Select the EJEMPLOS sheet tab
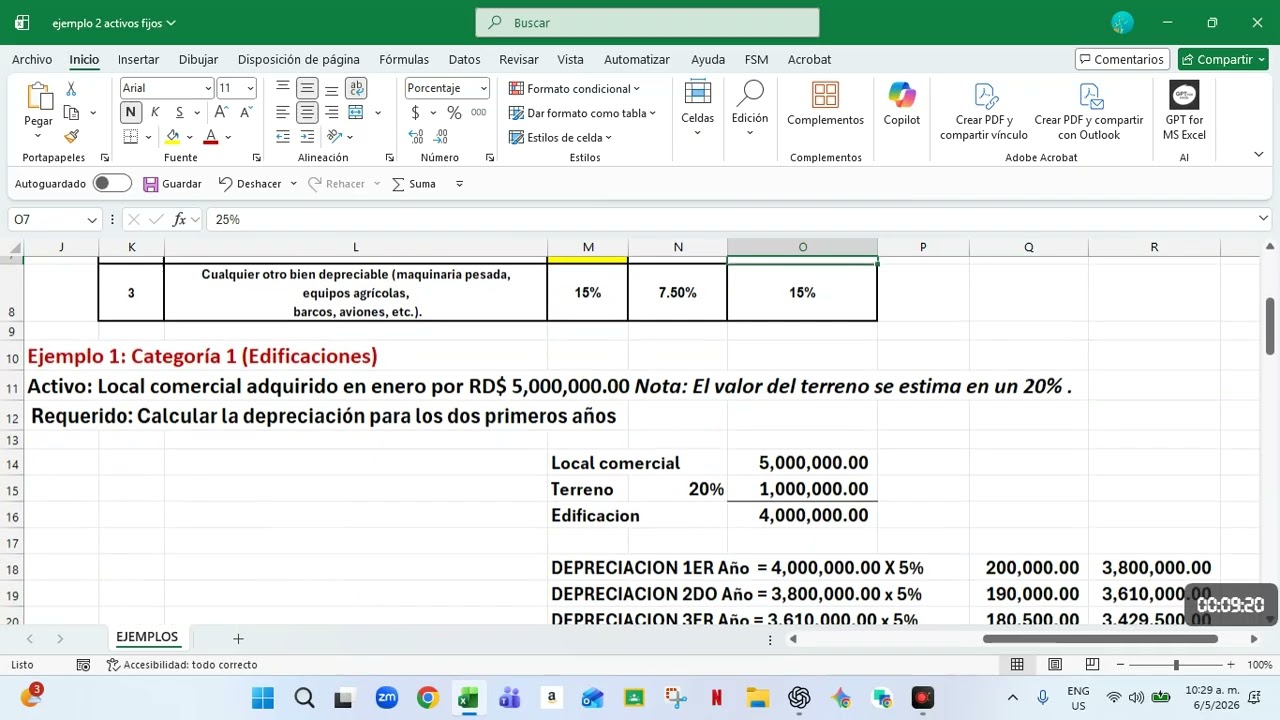Screen dimensions: 1280x720 tap(147, 637)
